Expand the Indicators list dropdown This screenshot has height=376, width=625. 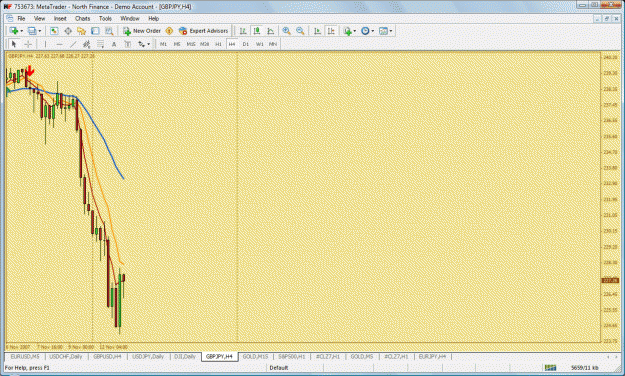[355, 31]
